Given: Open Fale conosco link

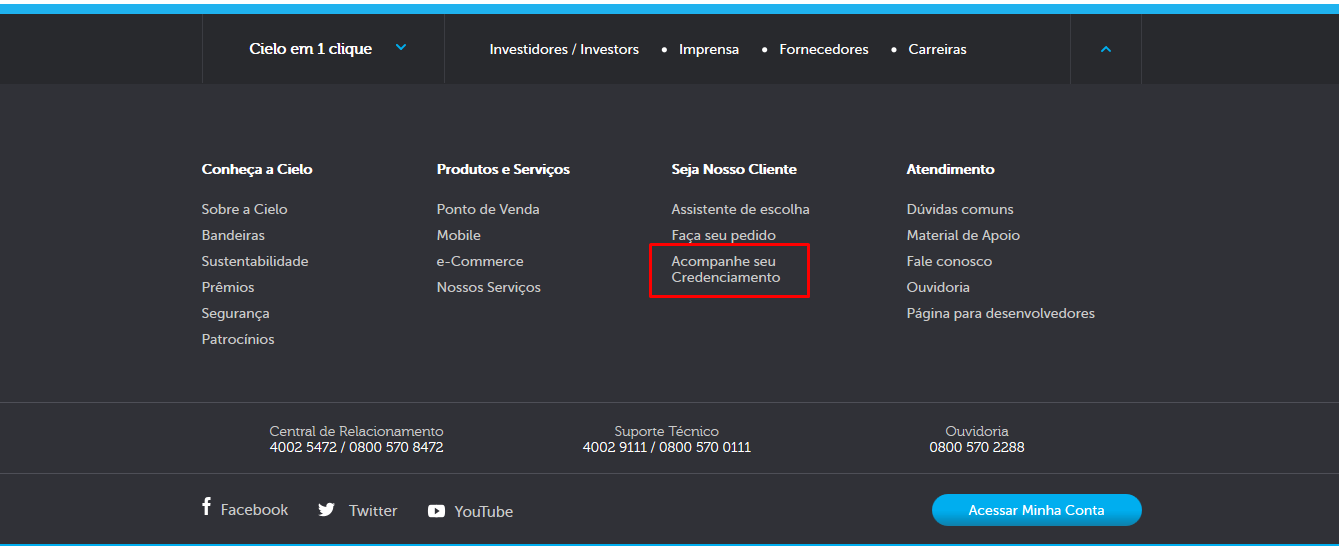Looking at the screenshot, I should pyautogui.click(x=949, y=261).
